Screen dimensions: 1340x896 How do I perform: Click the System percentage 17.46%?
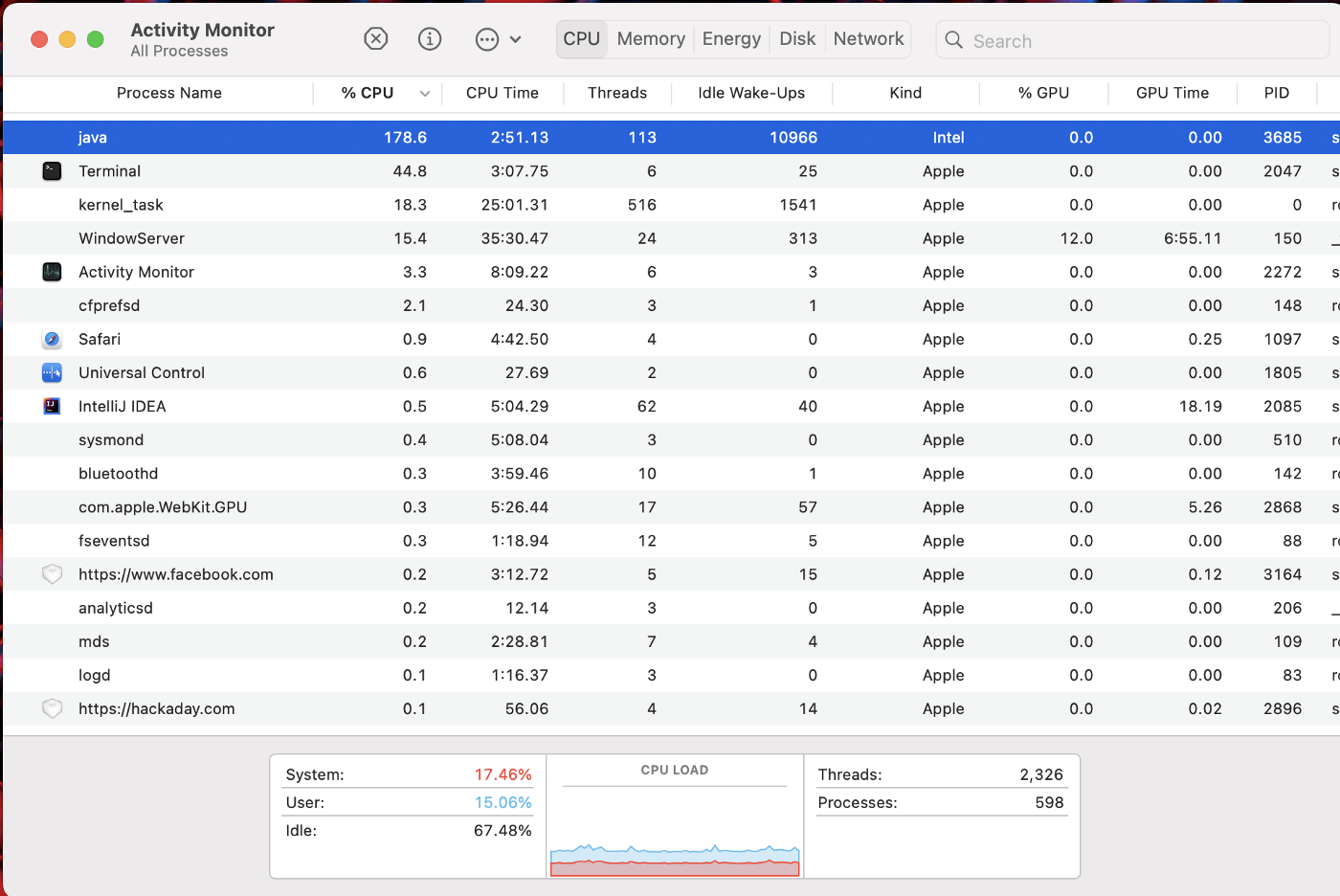[503, 774]
